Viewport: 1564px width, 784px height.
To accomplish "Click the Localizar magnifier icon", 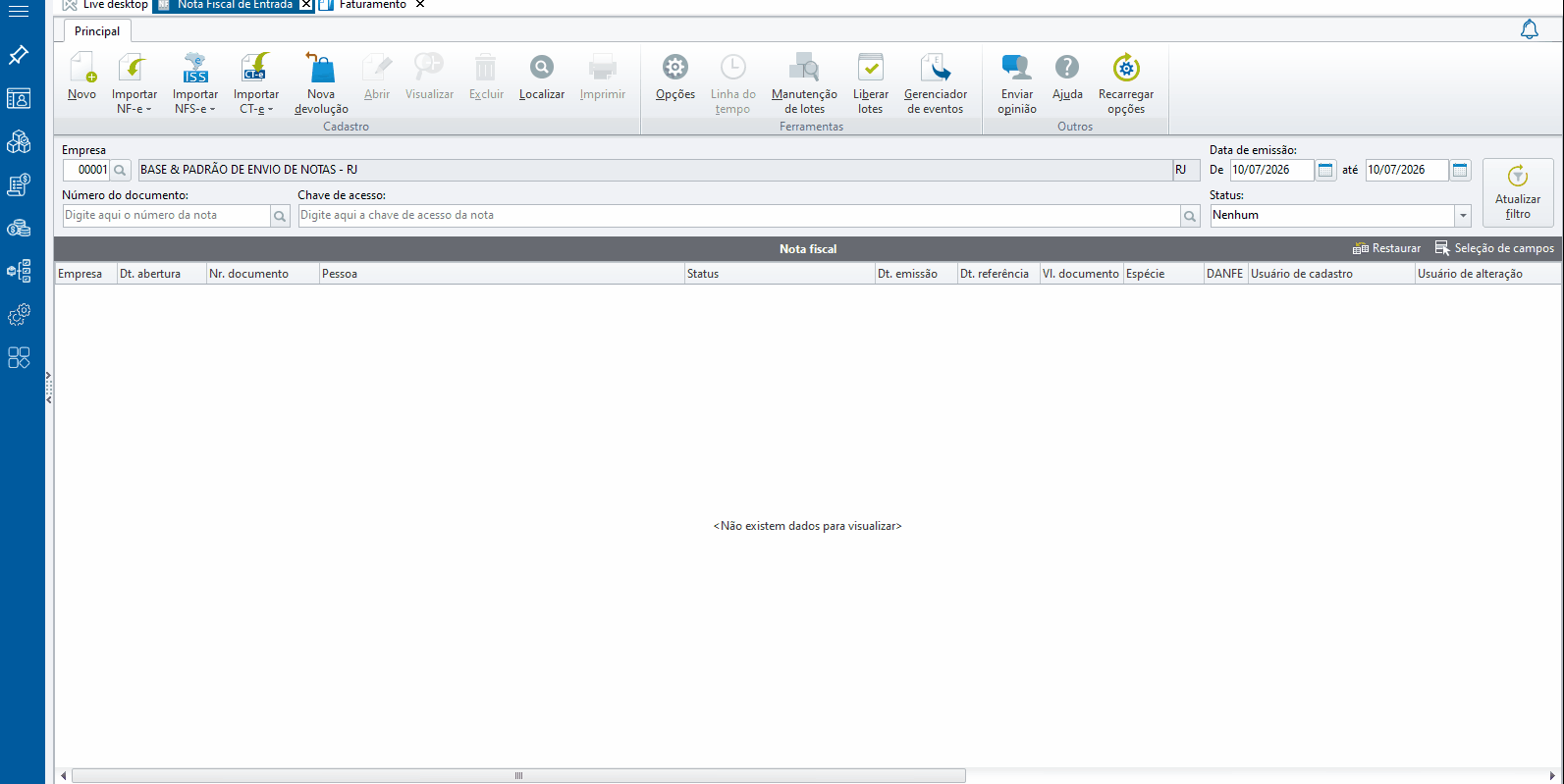I will pos(542,68).
